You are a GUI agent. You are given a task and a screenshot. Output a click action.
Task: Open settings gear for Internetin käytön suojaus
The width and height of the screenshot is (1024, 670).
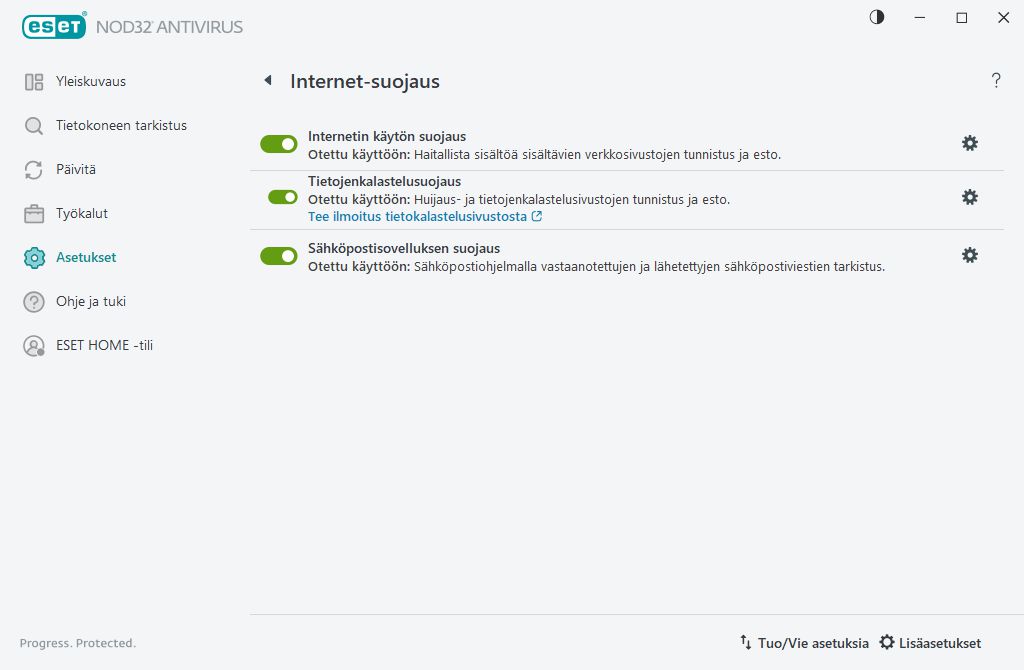(x=969, y=143)
